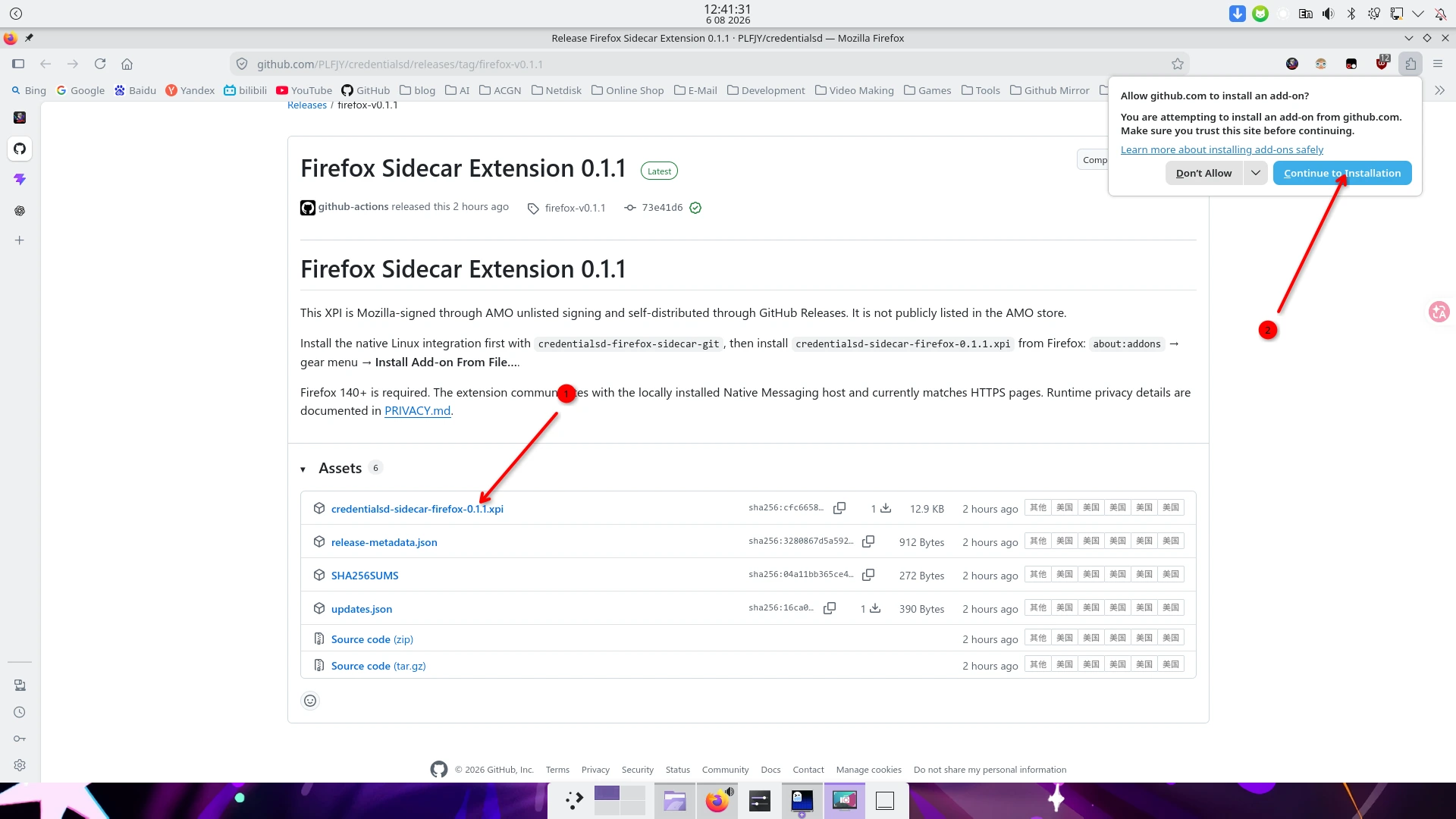
Task: Click the Releases breadcrumb link
Action: [307, 105]
